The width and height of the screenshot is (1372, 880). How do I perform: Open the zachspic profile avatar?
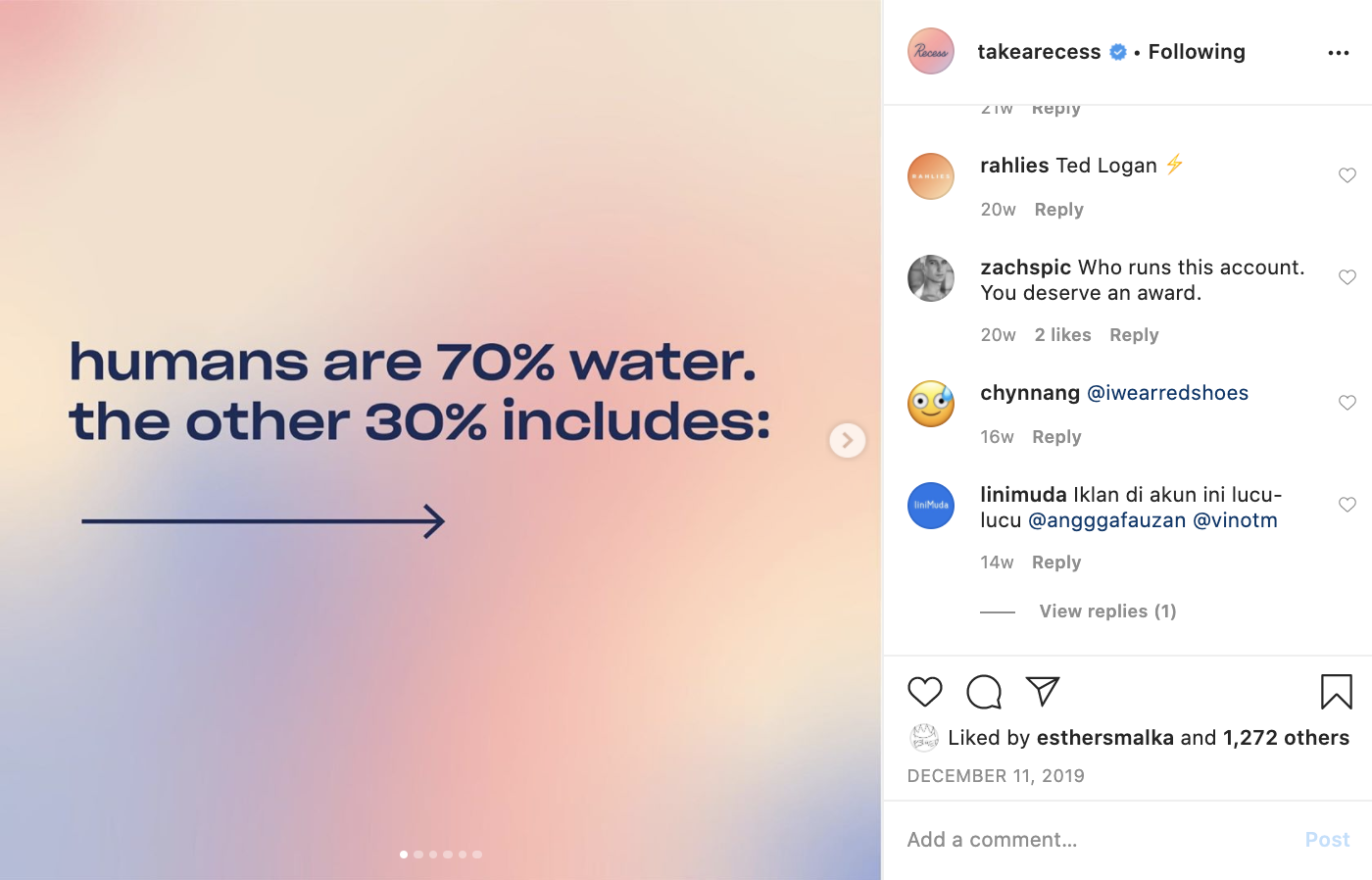coord(931,278)
